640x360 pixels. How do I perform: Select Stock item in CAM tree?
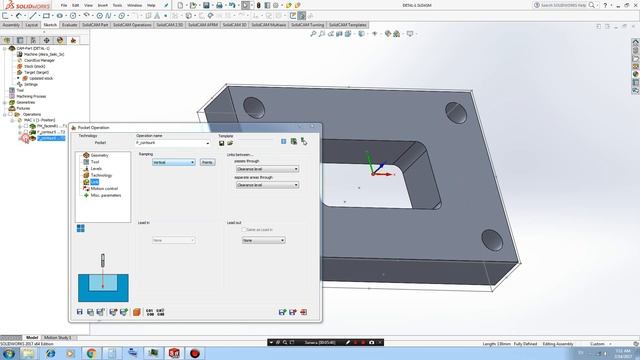click(x=31, y=66)
